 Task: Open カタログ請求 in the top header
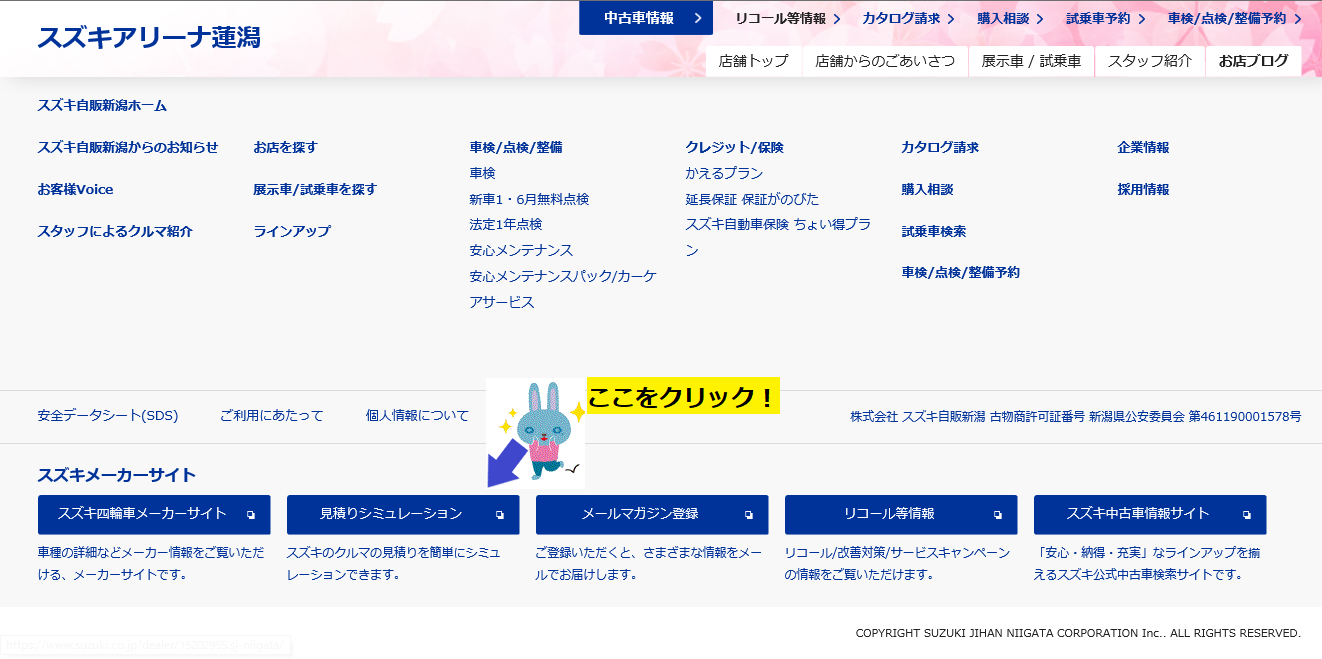(909, 18)
